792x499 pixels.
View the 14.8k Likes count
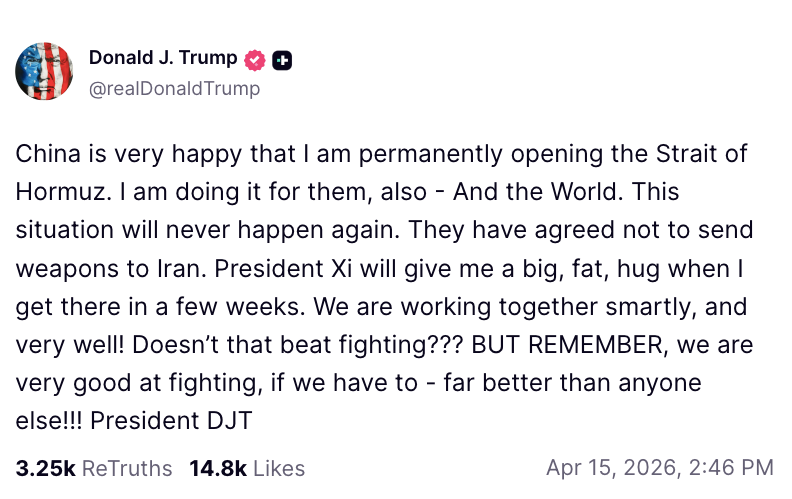click(x=248, y=468)
